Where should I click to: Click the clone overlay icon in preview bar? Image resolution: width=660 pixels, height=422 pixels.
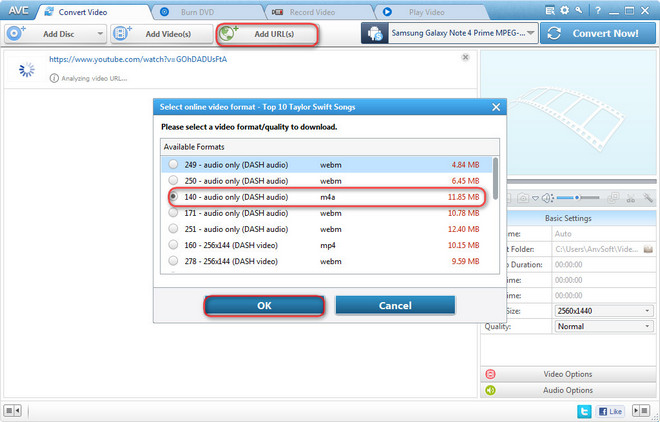point(614,198)
